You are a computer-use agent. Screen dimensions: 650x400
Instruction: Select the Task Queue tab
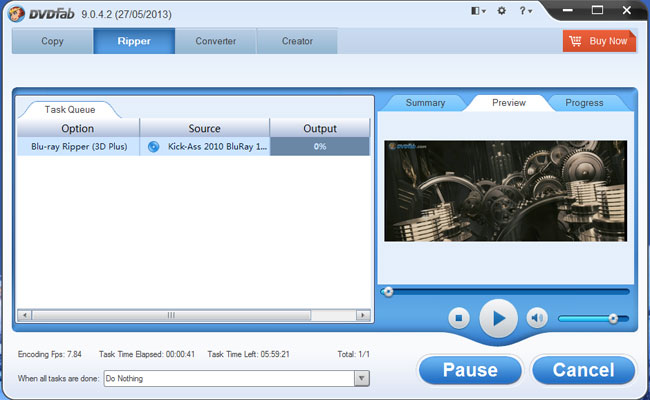click(x=70, y=109)
